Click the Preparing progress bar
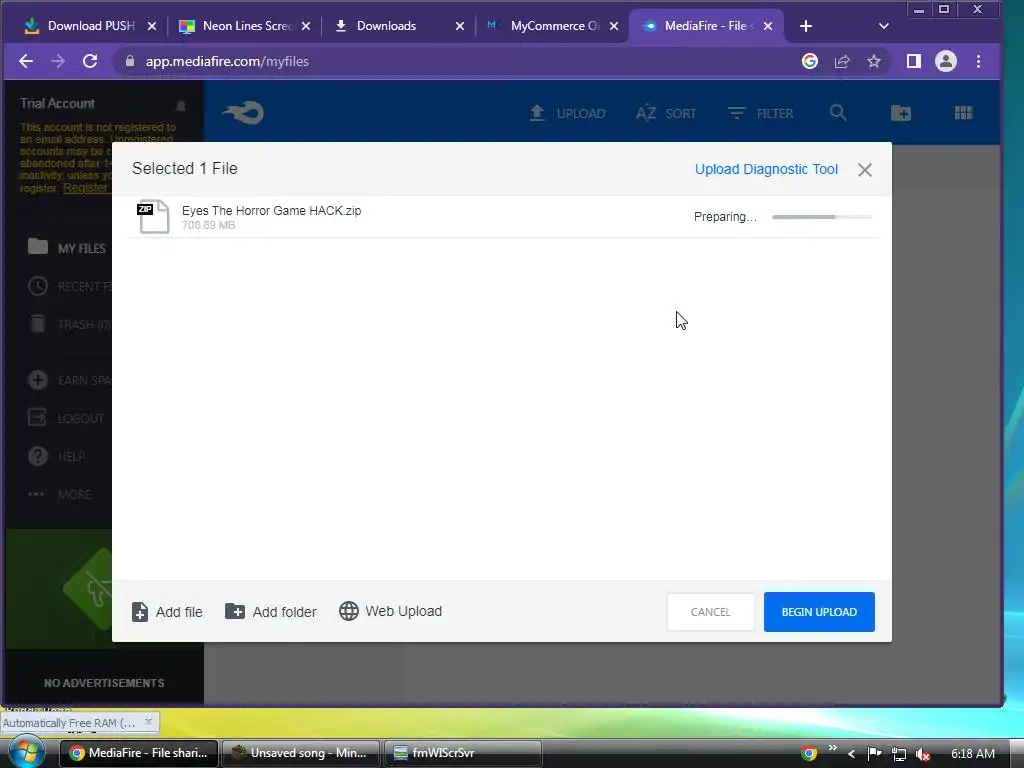Viewport: 1024px width, 768px height. coord(822,217)
